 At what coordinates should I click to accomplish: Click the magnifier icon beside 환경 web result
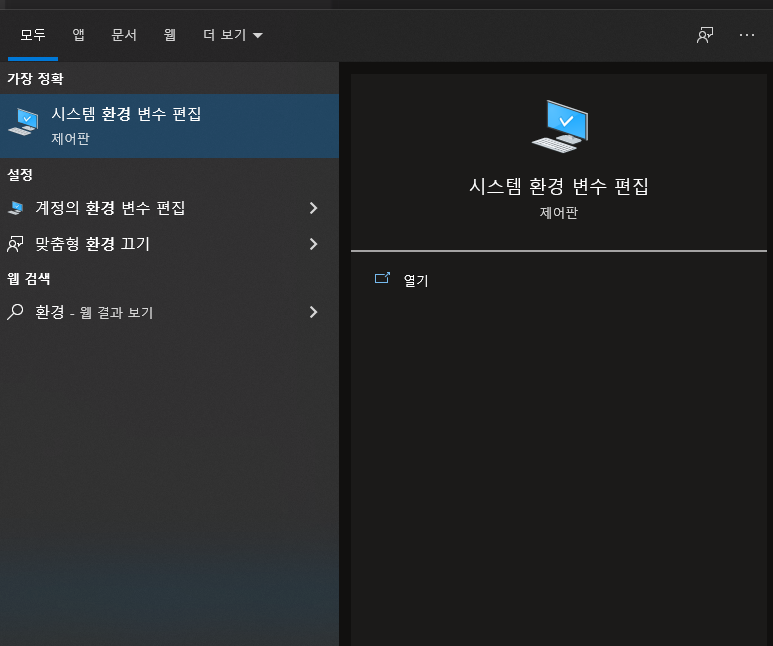point(15,312)
